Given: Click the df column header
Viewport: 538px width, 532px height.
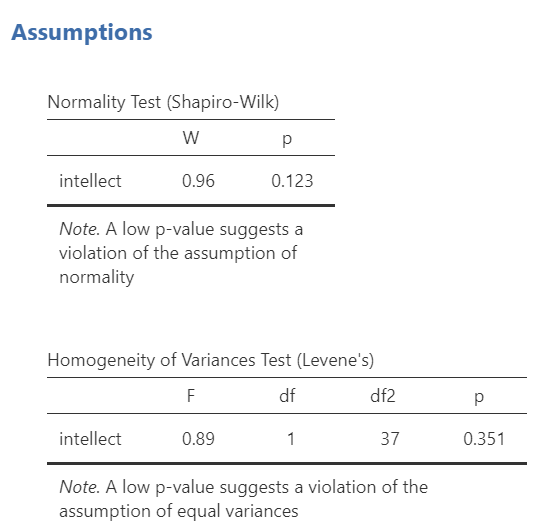Looking at the screenshot, I should [287, 396].
